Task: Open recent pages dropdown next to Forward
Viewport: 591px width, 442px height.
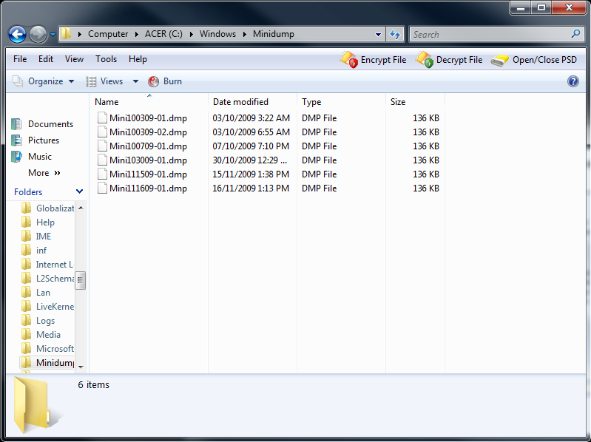Action: (x=52, y=35)
